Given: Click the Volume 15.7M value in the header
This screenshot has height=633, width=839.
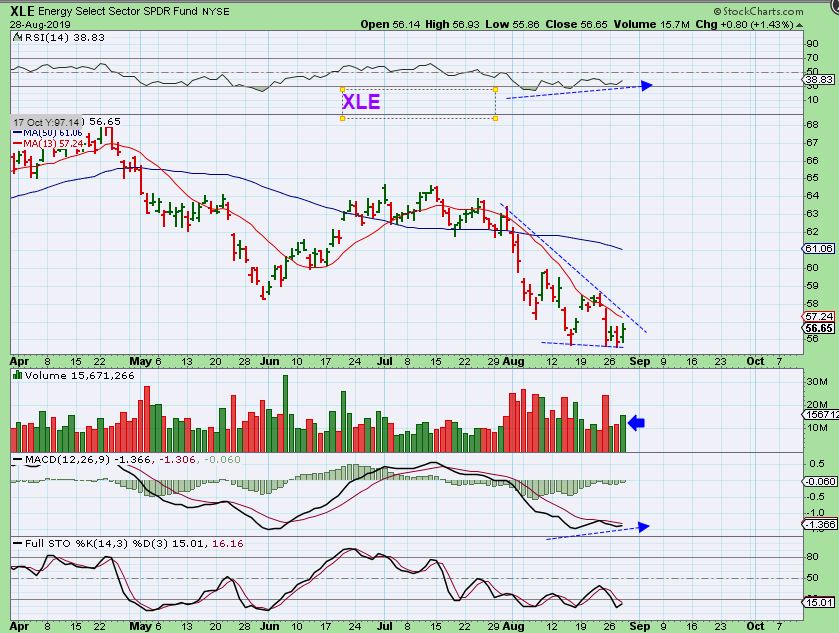Looking at the screenshot, I should (x=651, y=24).
